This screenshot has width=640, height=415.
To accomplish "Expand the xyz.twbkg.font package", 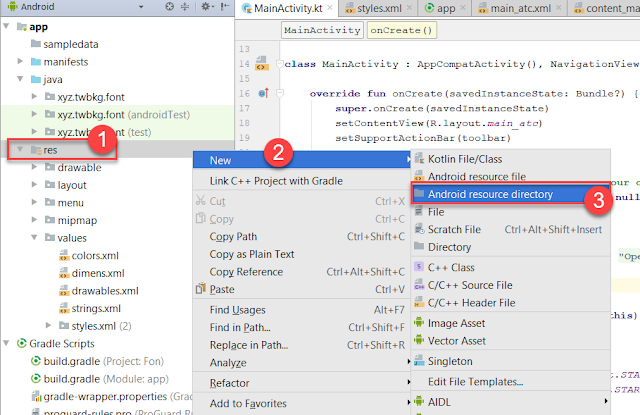I will point(34,97).
